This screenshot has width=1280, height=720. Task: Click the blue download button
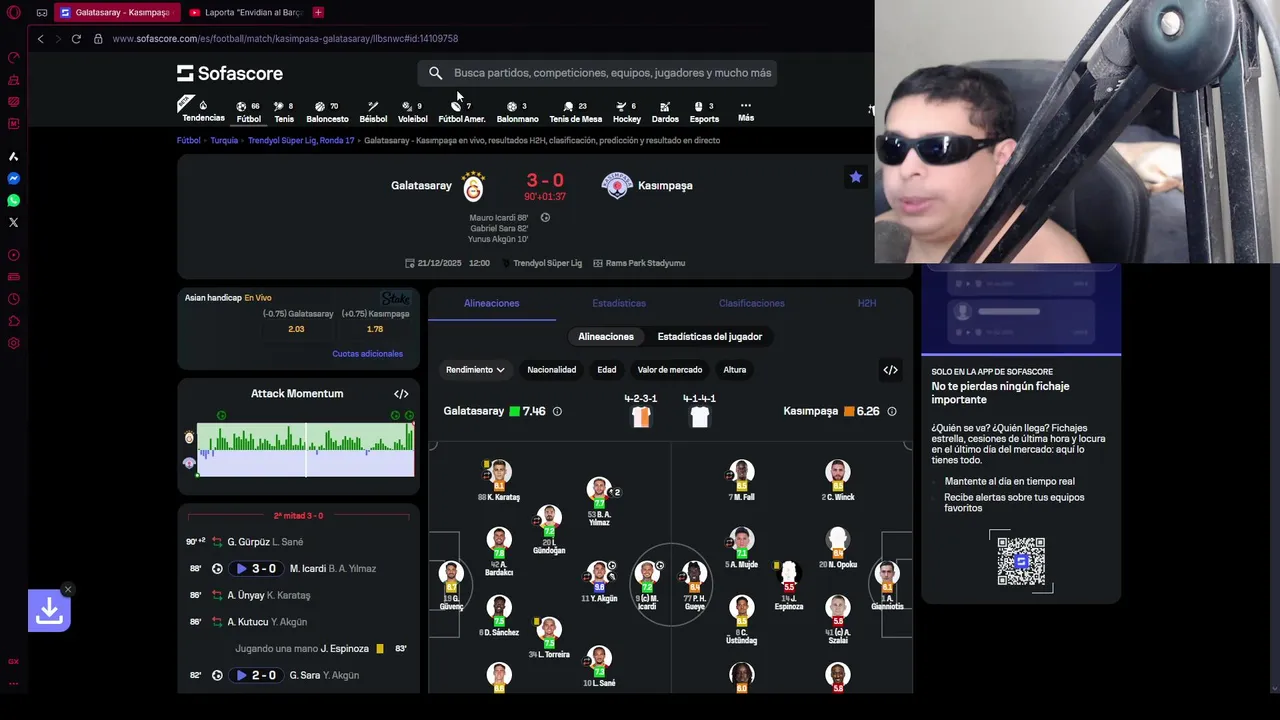[x=49, y=611]
